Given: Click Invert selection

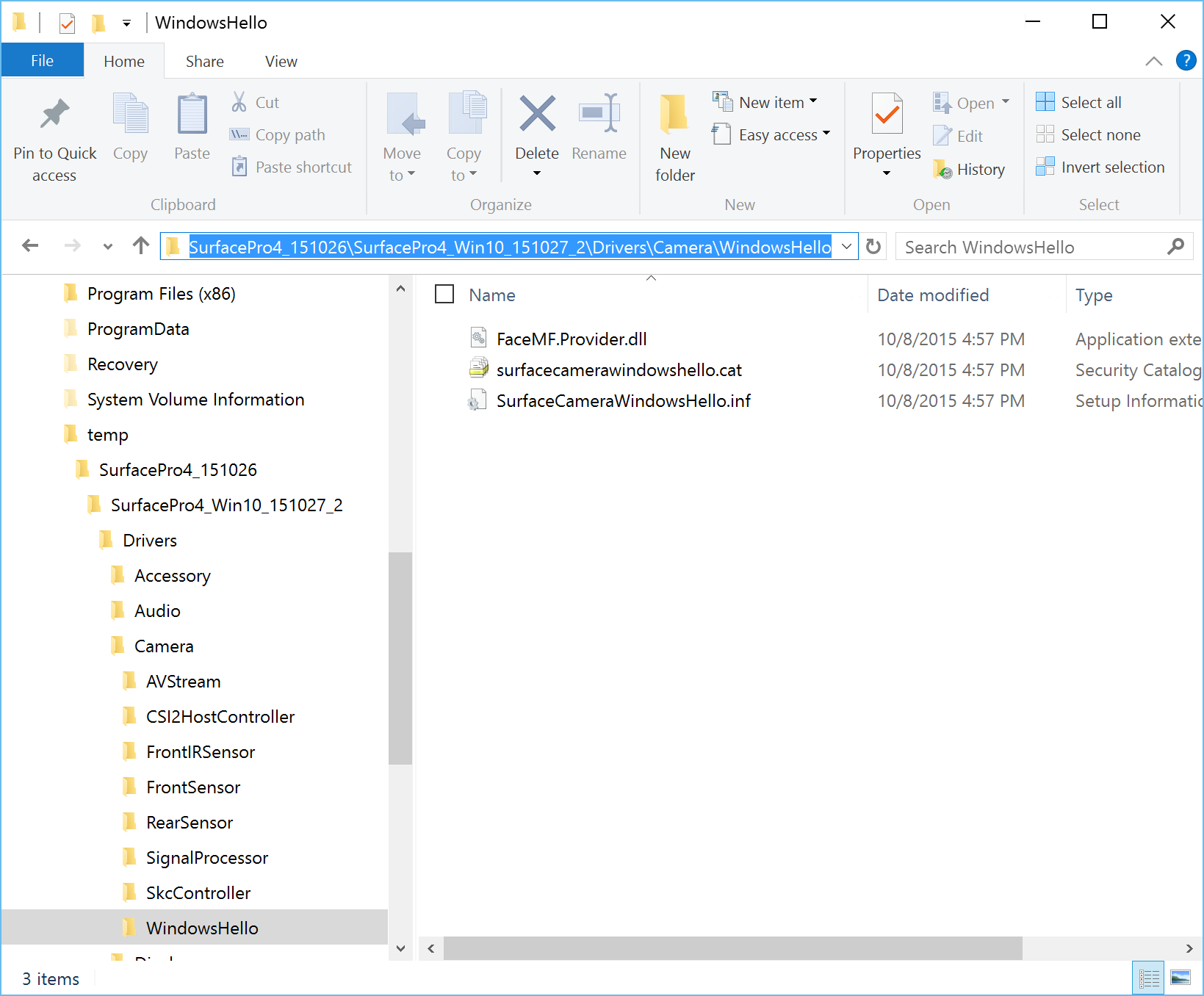Looking at the screenshot, I should click(x=1100, y=167).
